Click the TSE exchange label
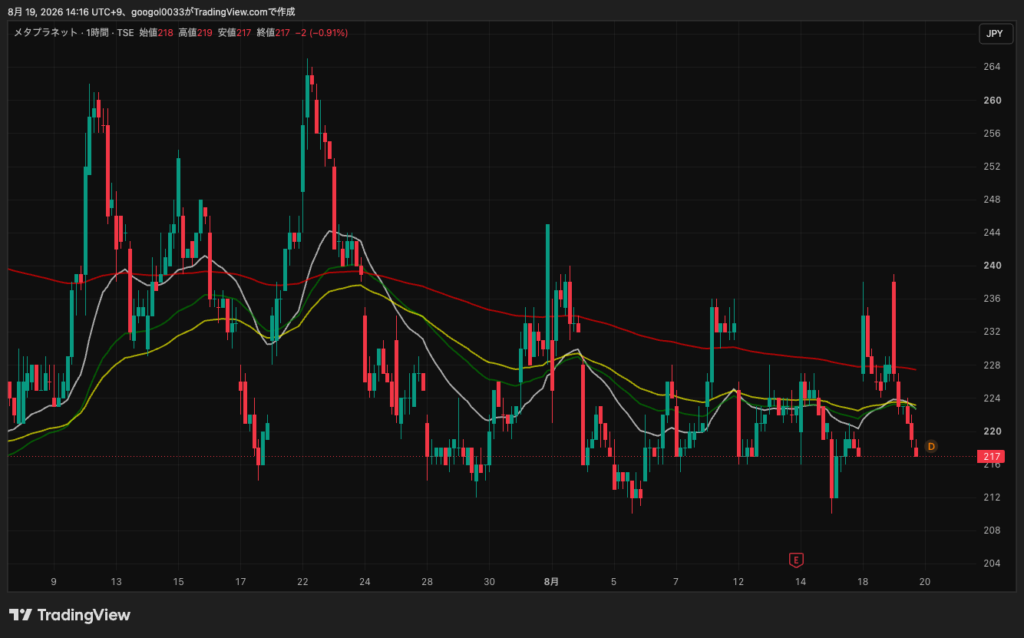The height and width of the screenshot is (638, 1024). (125, 33)
